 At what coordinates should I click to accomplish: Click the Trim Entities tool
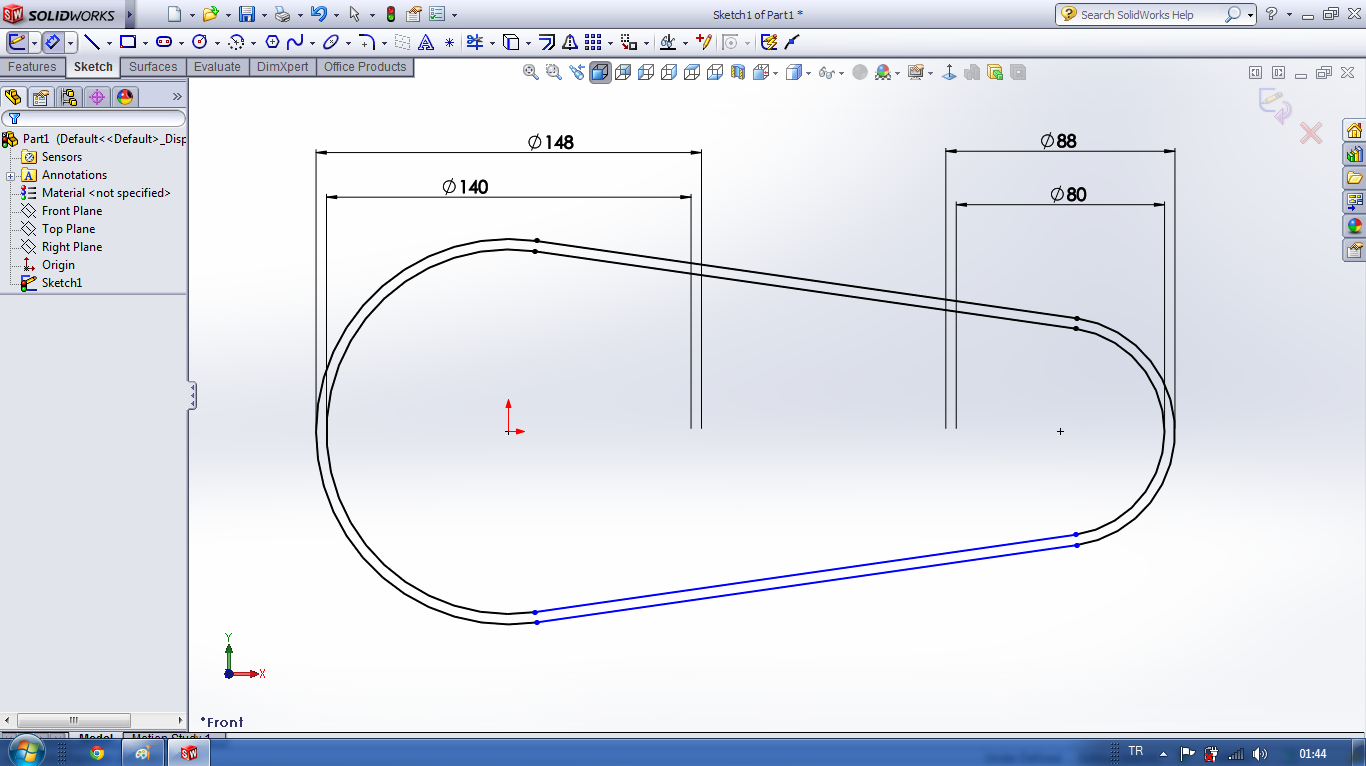[x=474, y=42]
